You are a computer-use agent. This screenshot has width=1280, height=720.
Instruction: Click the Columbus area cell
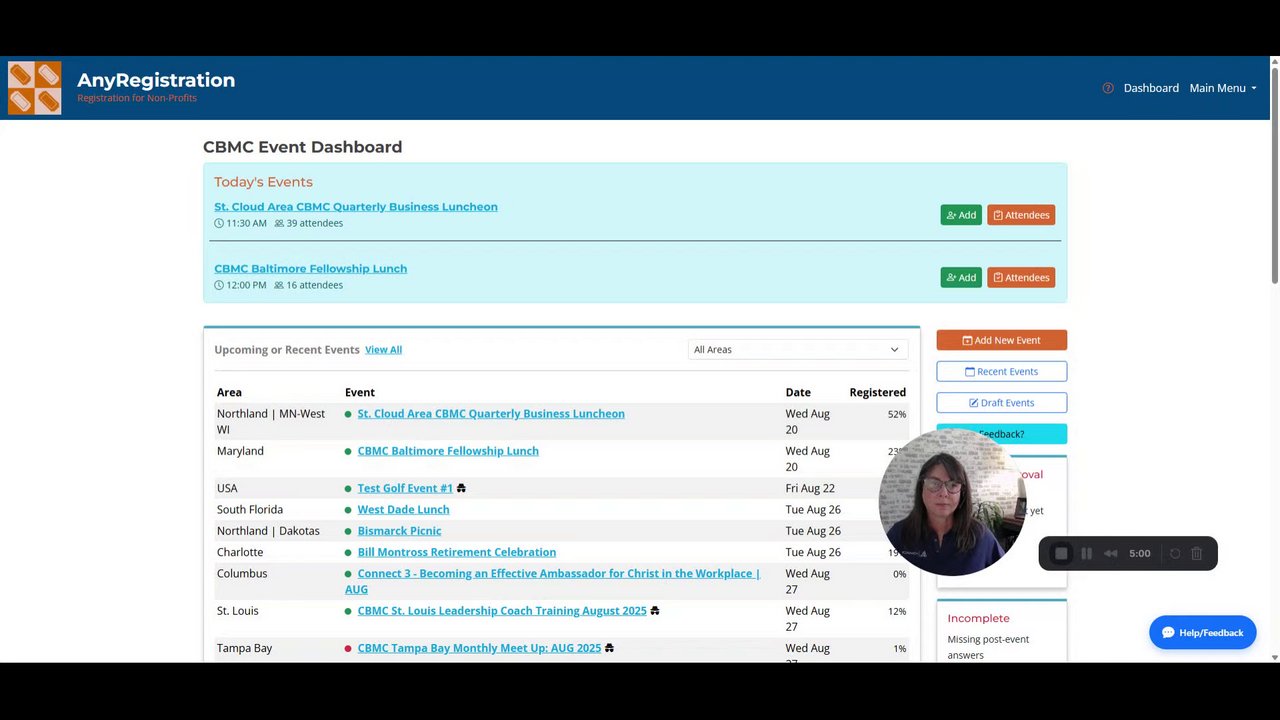tap(242, 574)
